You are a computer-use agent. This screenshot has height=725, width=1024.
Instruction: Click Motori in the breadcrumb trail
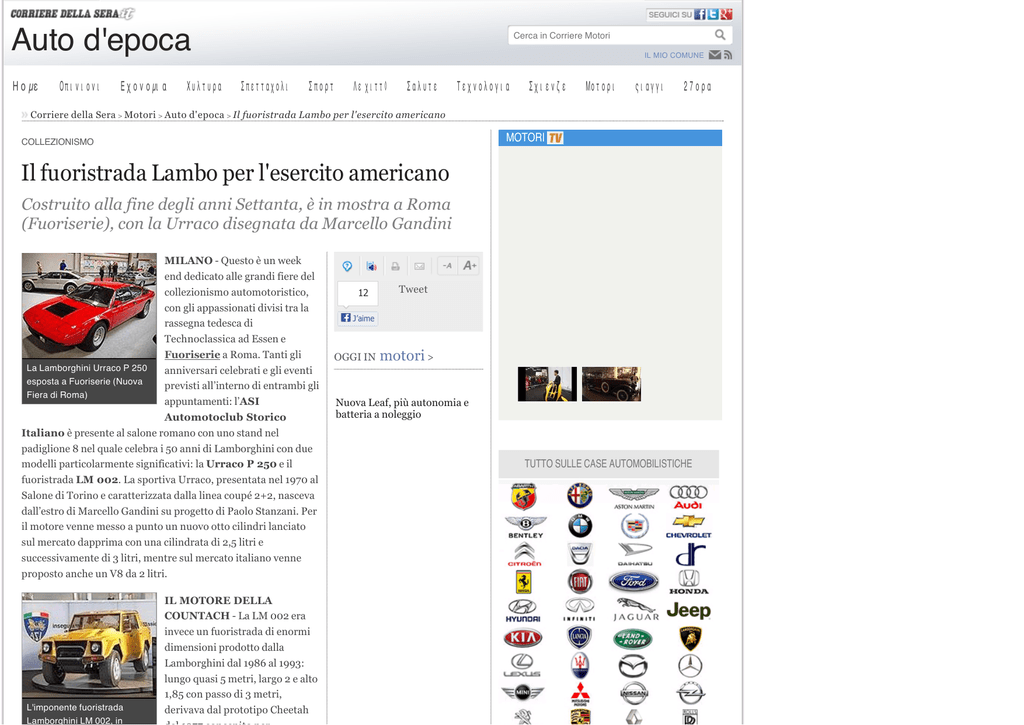(x=140, y=114)
